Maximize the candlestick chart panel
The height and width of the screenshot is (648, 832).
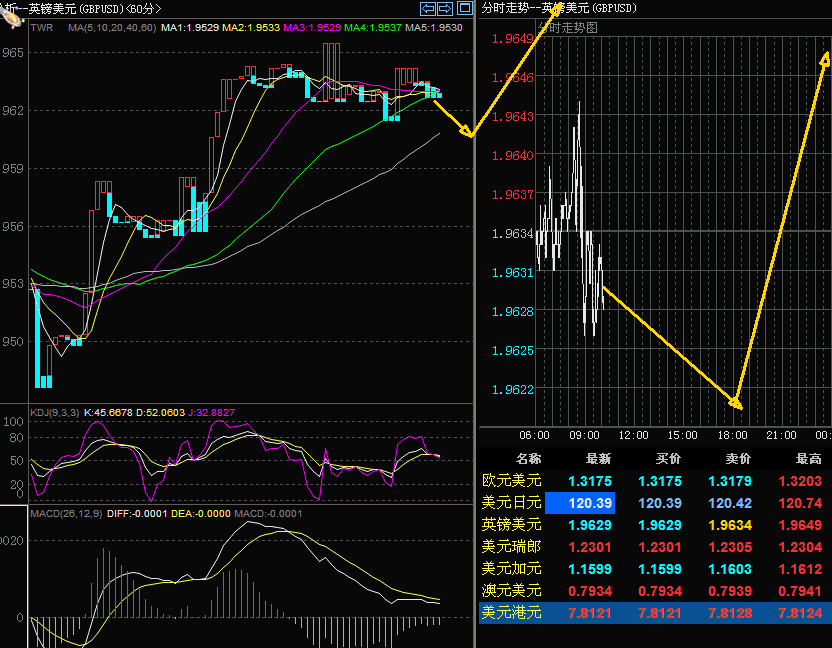(464, 8)
